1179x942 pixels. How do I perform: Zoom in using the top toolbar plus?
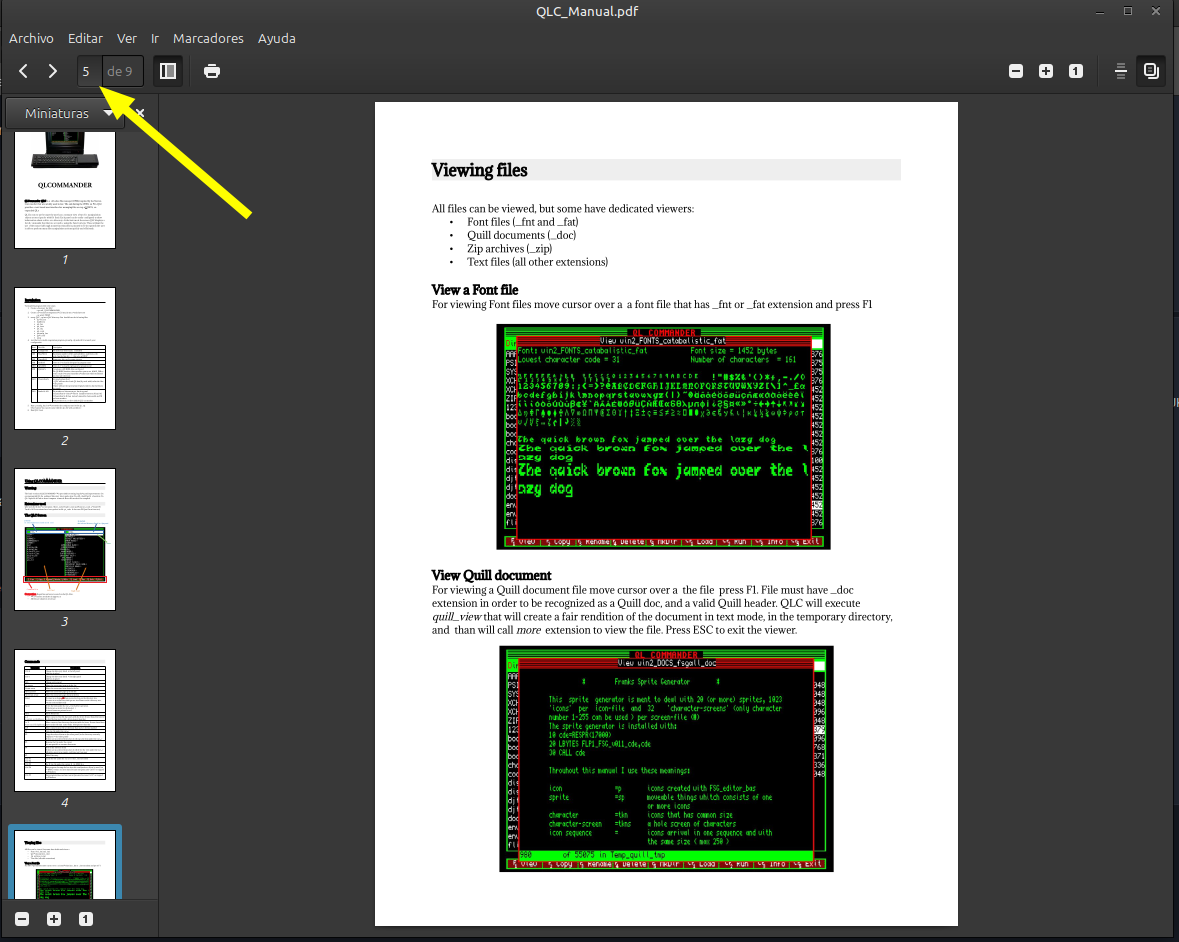coord(1046,71)
